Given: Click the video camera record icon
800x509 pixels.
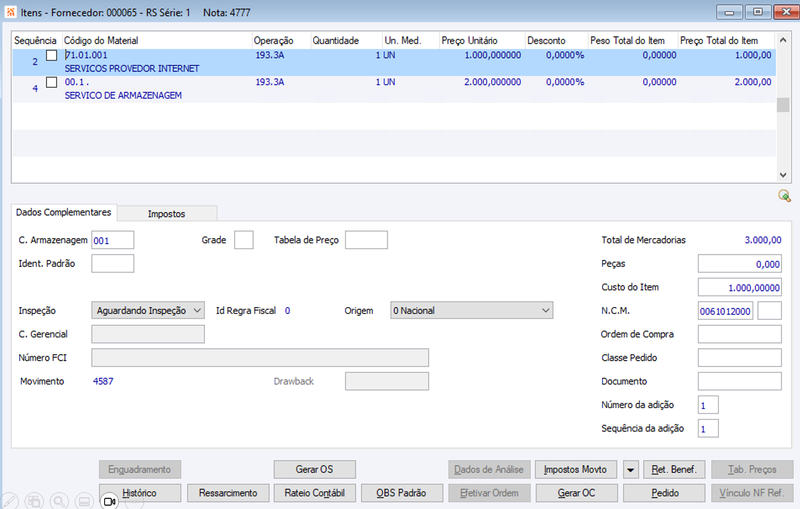Looking at the screenshot, I should (x=109, y=501).
